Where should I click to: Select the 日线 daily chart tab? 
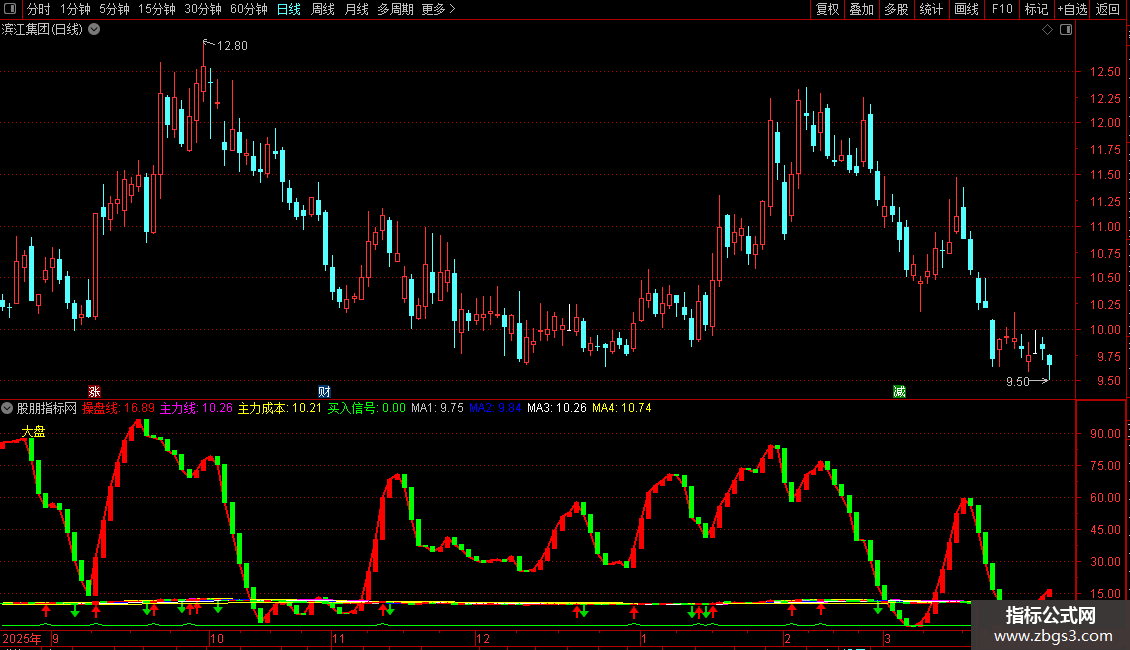coord(289,9)
